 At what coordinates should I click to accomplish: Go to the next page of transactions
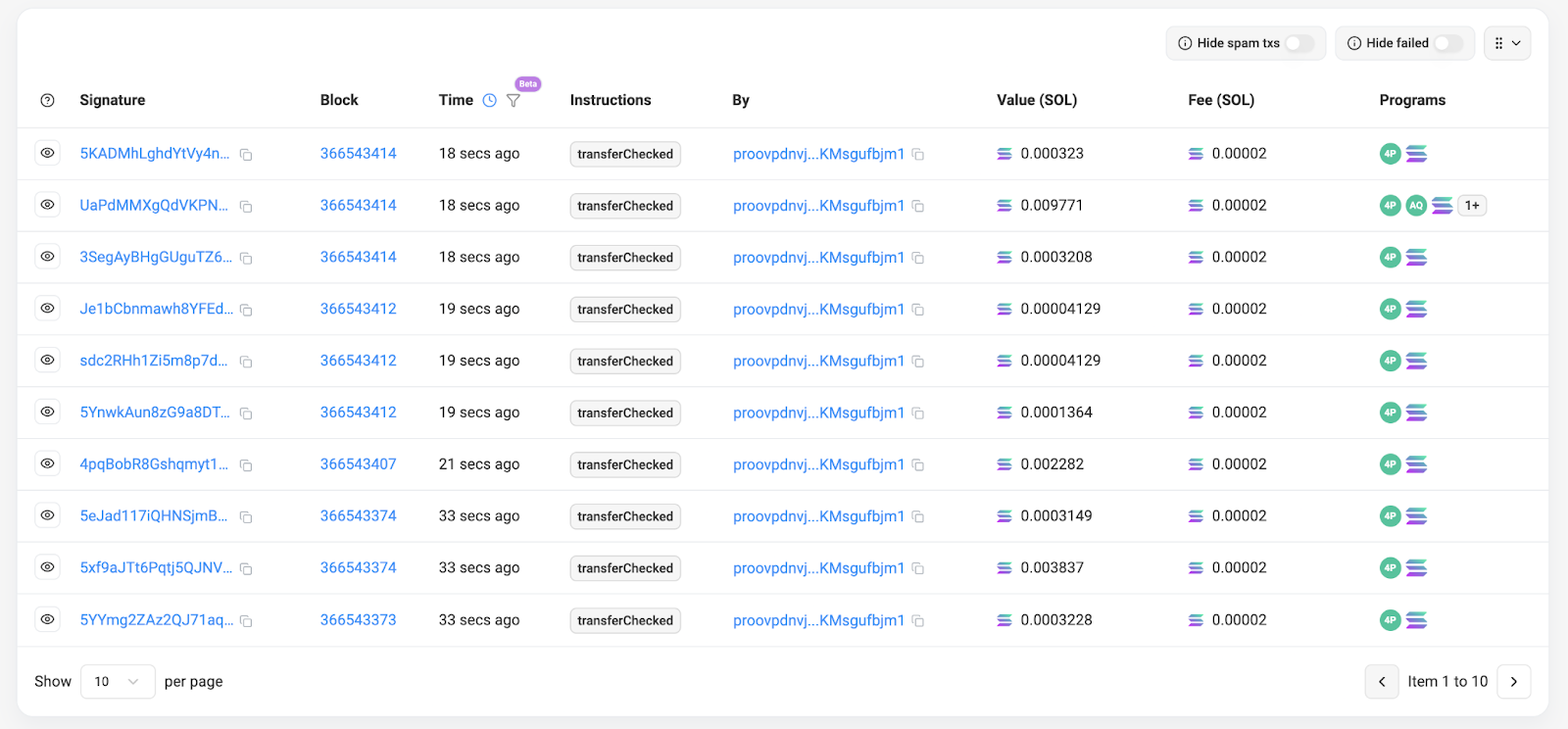tap(1513, 682)
